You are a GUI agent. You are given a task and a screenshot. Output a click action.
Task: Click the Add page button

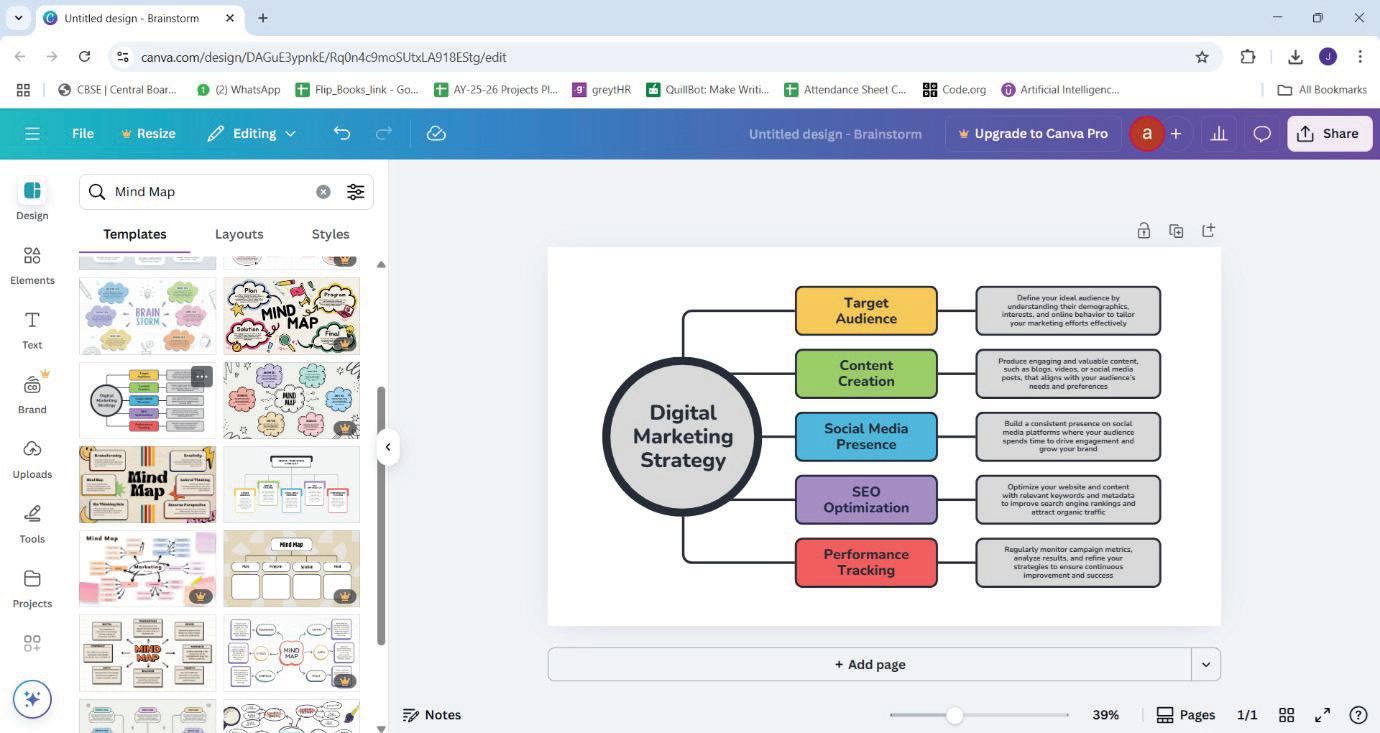[870, 664]
